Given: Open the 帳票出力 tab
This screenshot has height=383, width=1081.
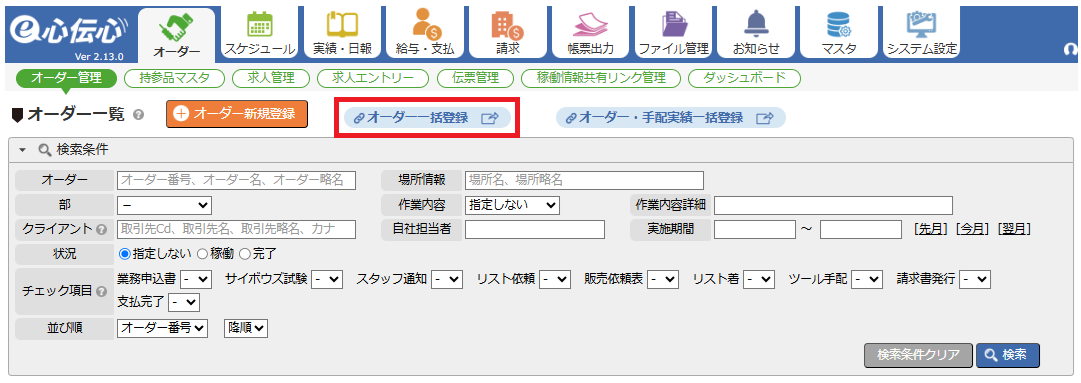Looking at the screenshot, I should (590, 33).
